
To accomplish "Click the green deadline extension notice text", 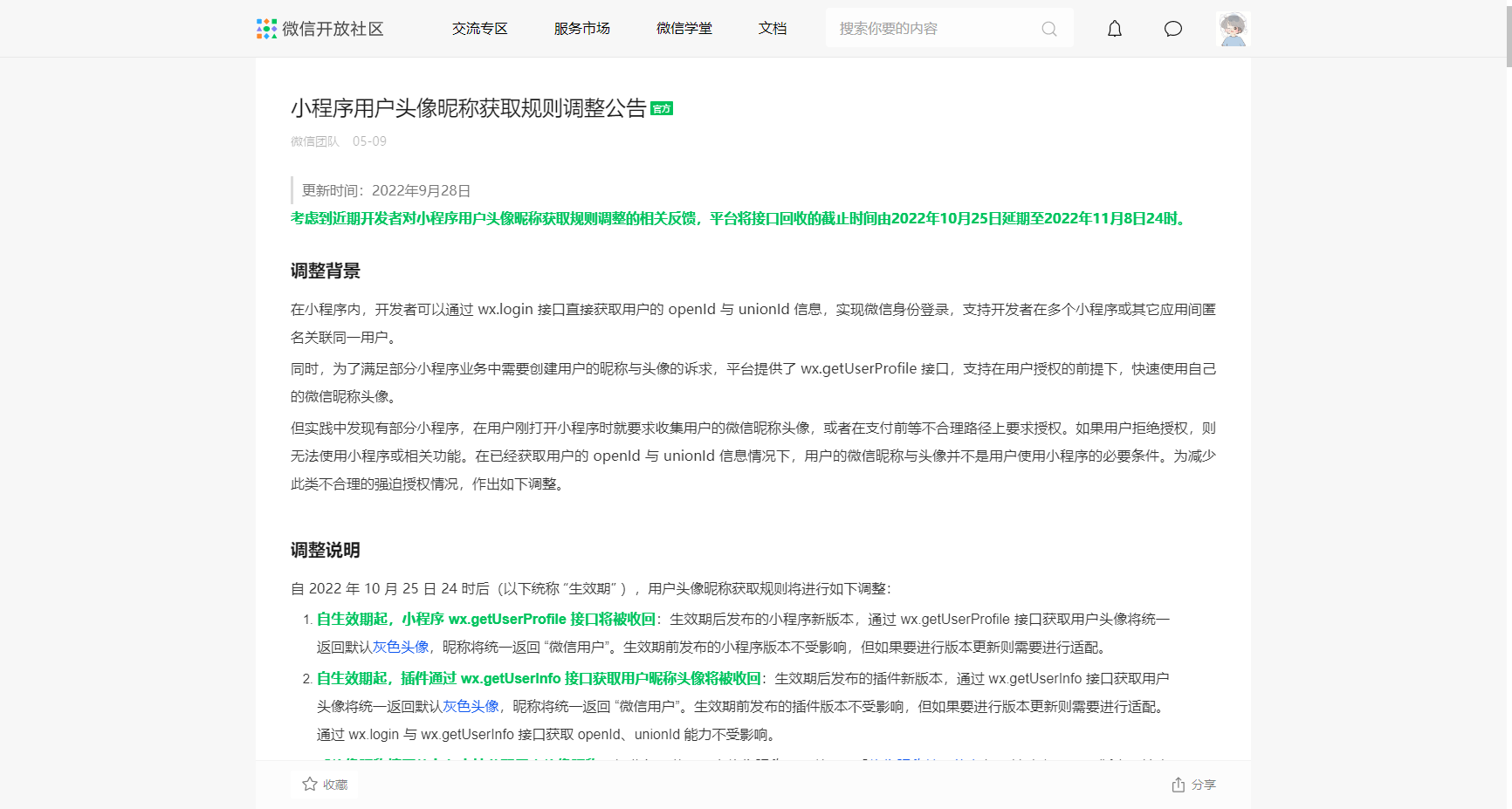I will tap(740, 218).
